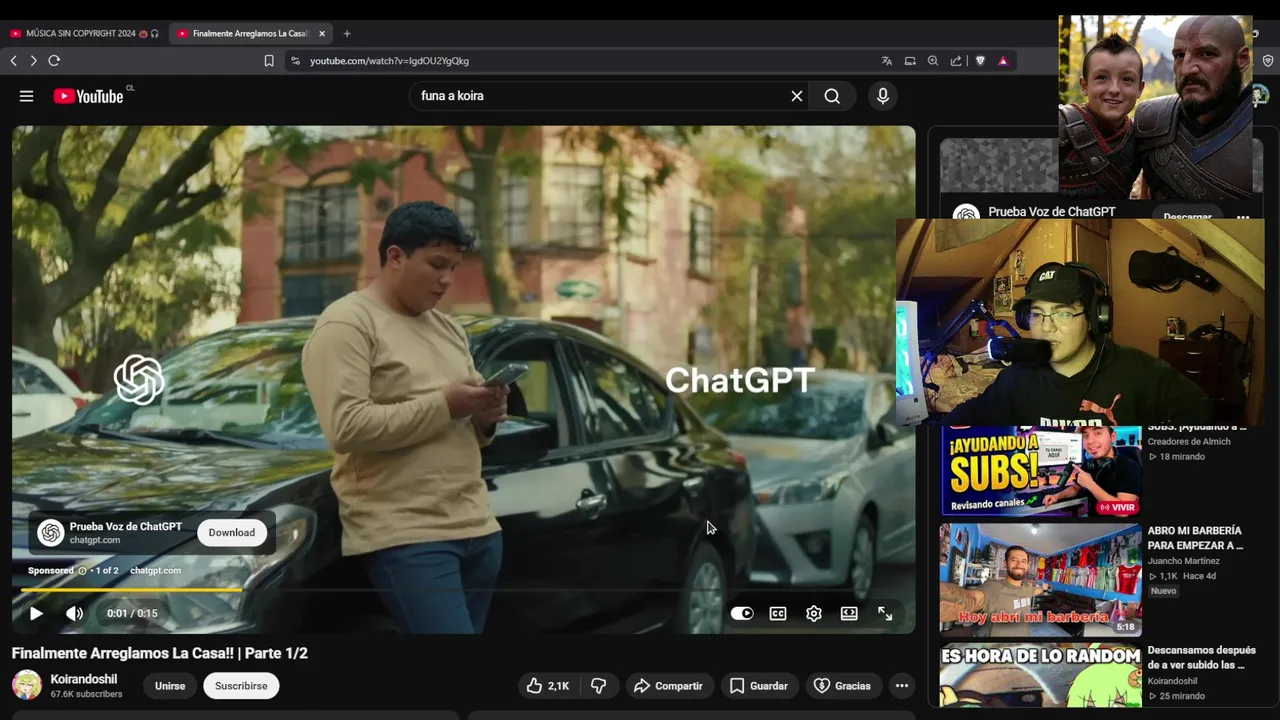Play the video with the play button
This screenshot has height=720, width=1280.
[x=36, y=613]
